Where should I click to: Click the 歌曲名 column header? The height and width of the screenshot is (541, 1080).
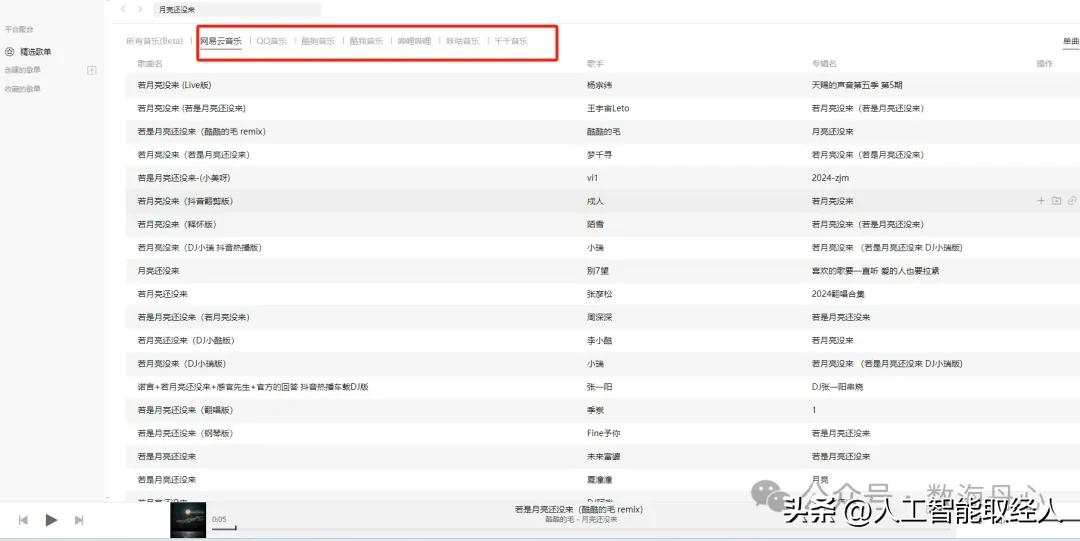[149, 63]
